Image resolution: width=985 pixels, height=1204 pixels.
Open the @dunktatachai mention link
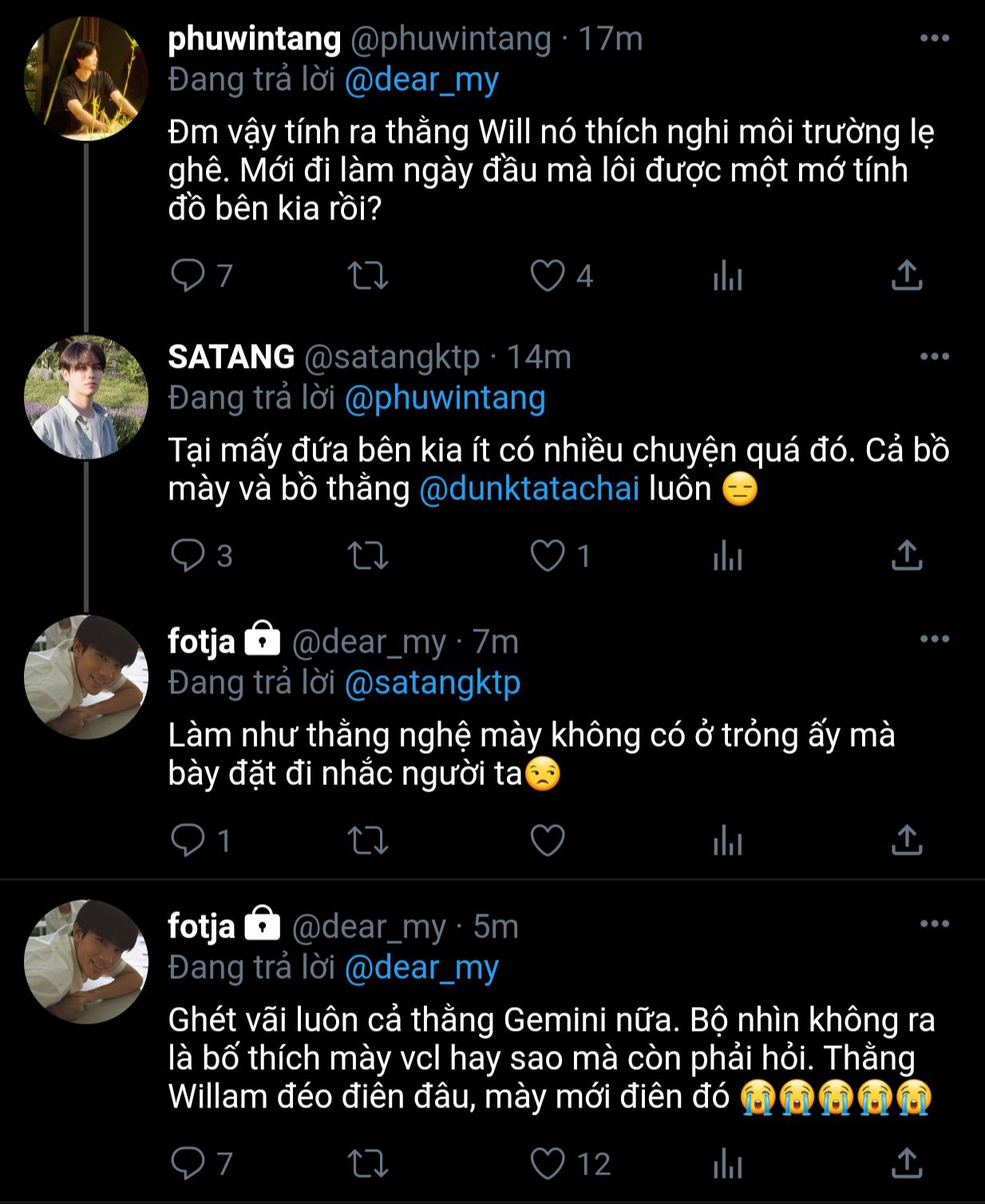[529, 488]
